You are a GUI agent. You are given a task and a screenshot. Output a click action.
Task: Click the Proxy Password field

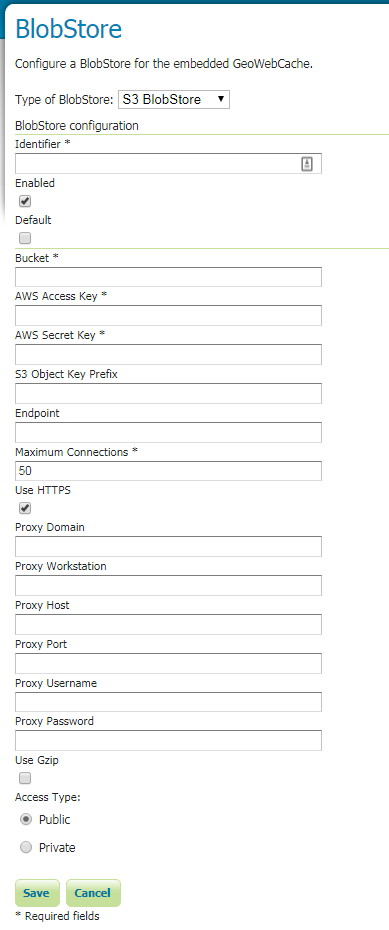tap(168, 741)
